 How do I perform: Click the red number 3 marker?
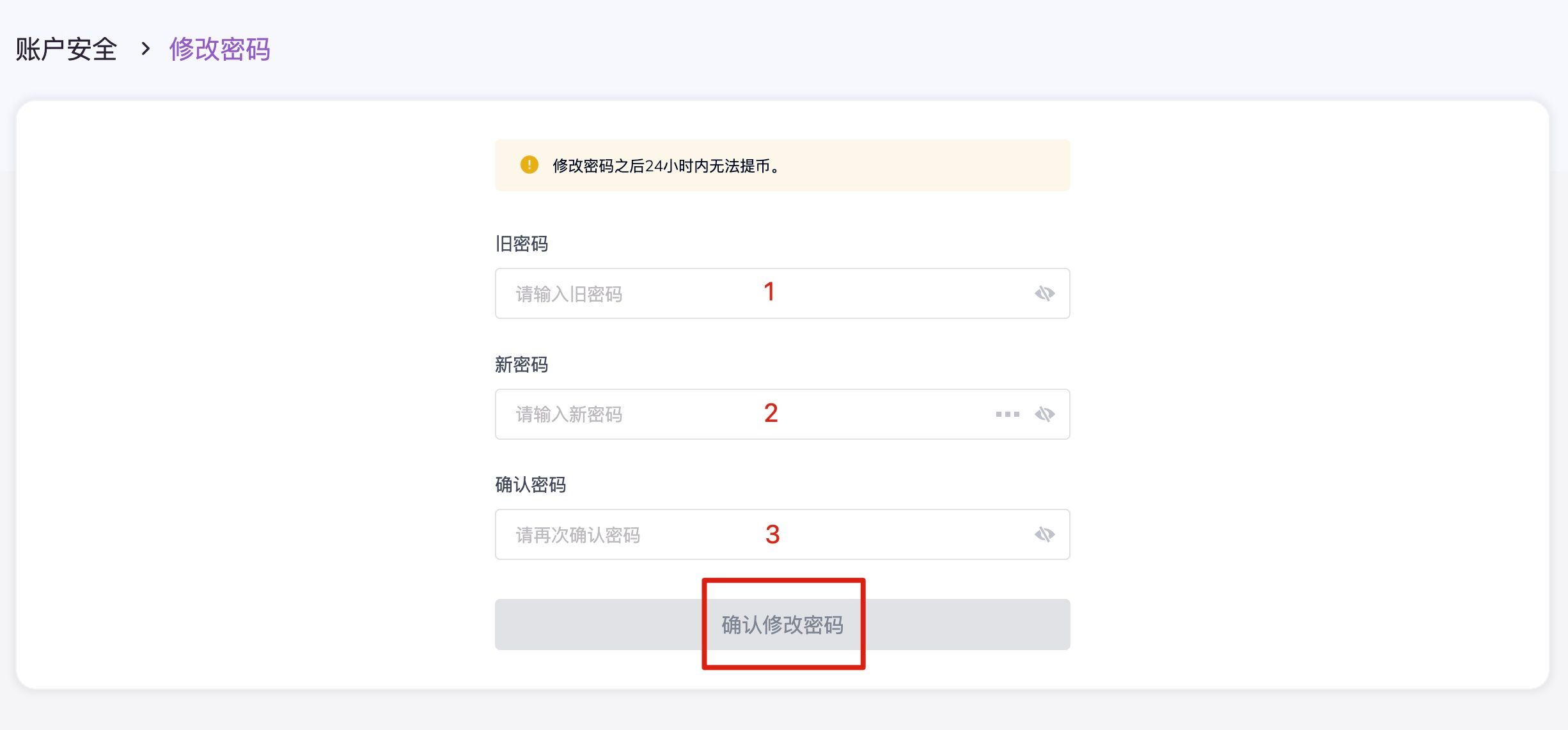[772, 534]
